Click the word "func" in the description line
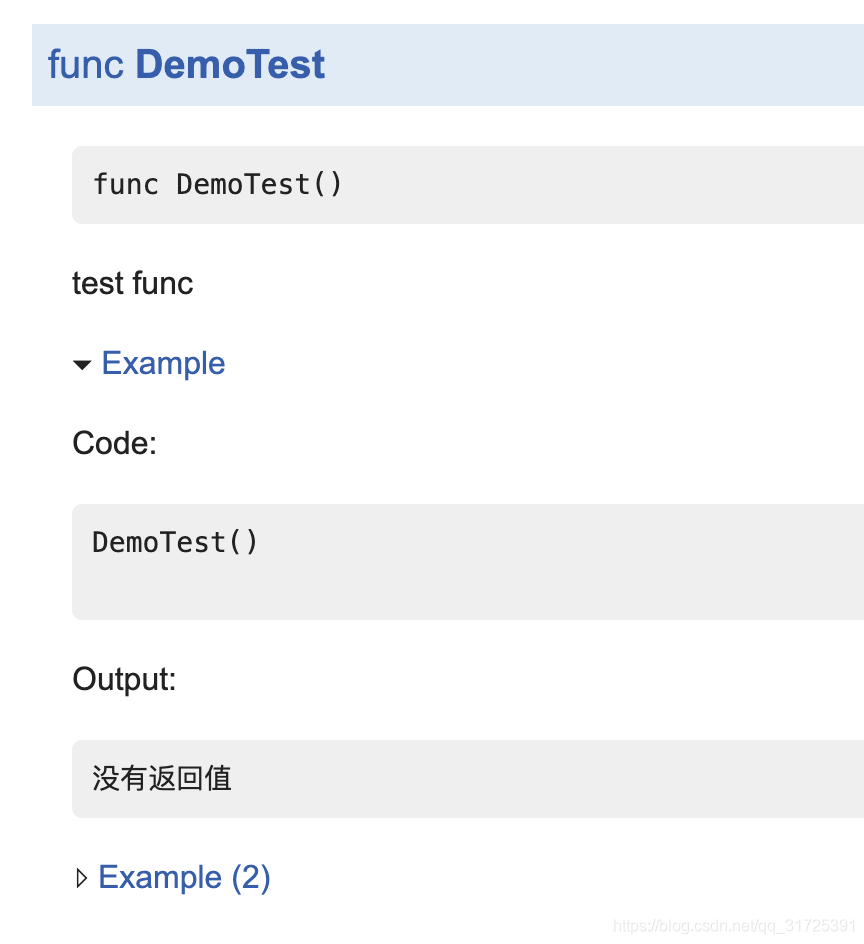This screenshot has height=944, width=864. click(162, 283)
